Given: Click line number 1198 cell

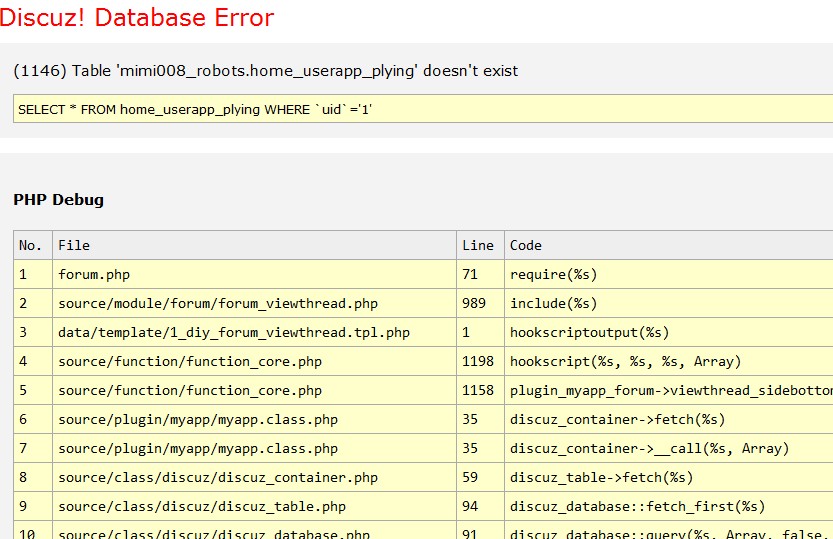Looking at the screenshot, I should pos(480,361).
